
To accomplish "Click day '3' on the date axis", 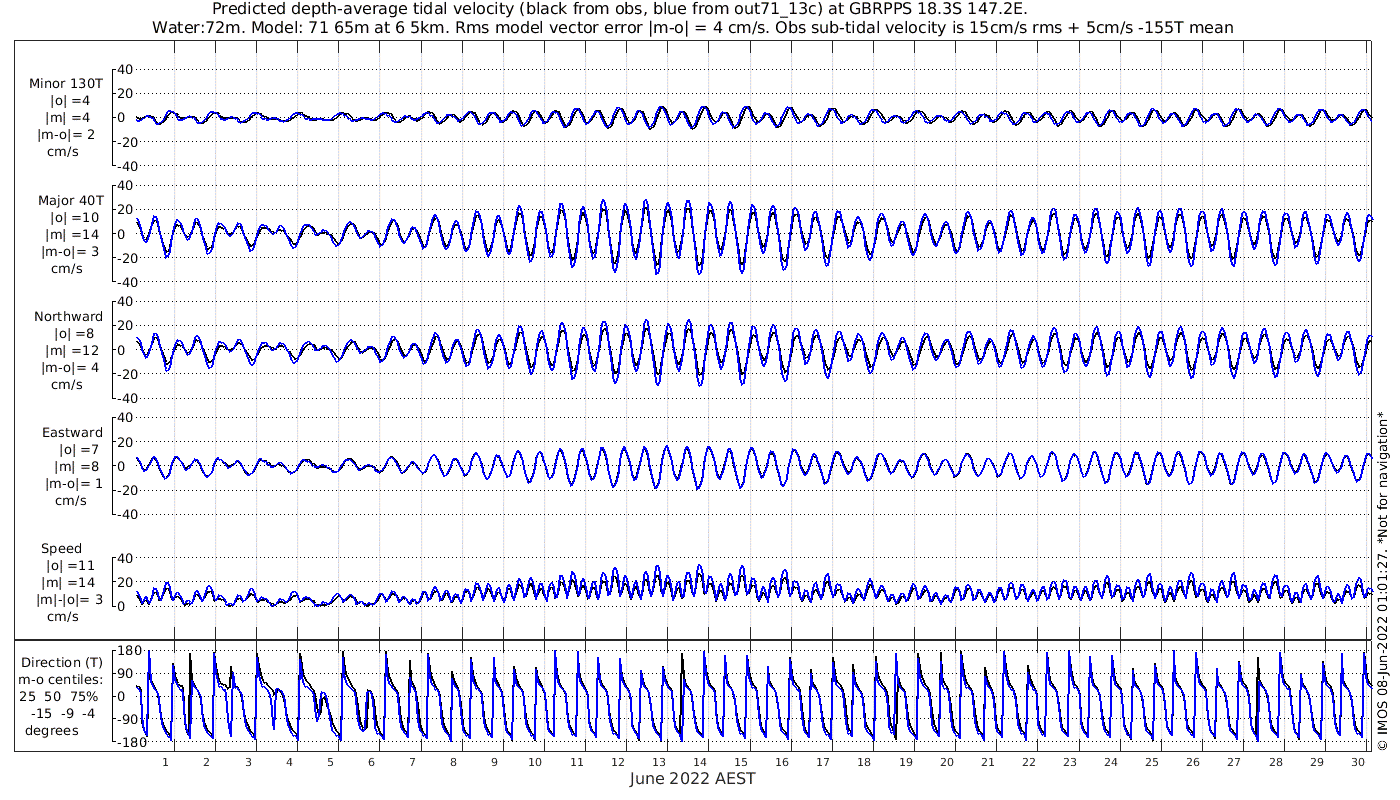I will pyautogui.click(x=248, y=761).
